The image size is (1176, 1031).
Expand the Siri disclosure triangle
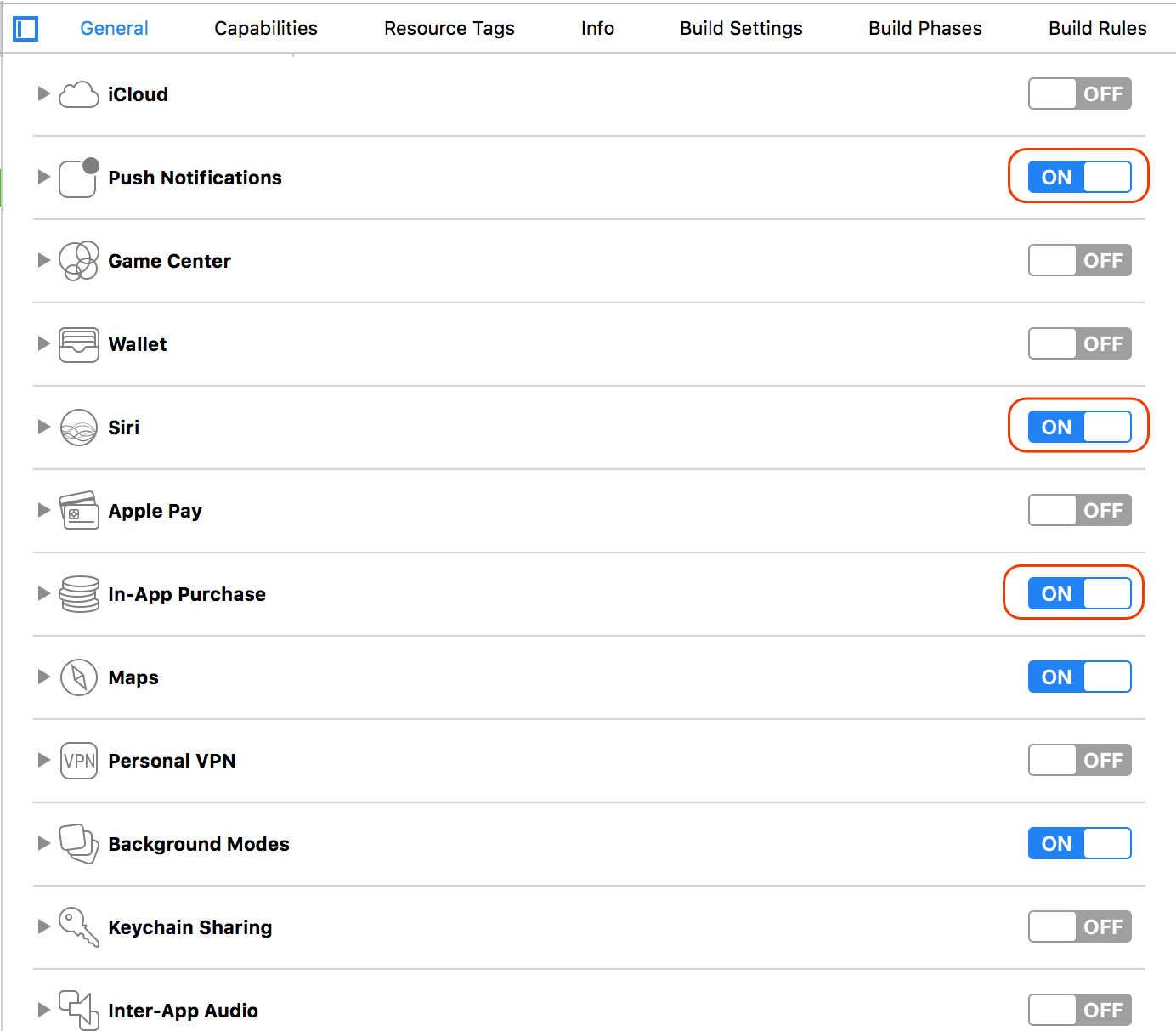point(44,427)
